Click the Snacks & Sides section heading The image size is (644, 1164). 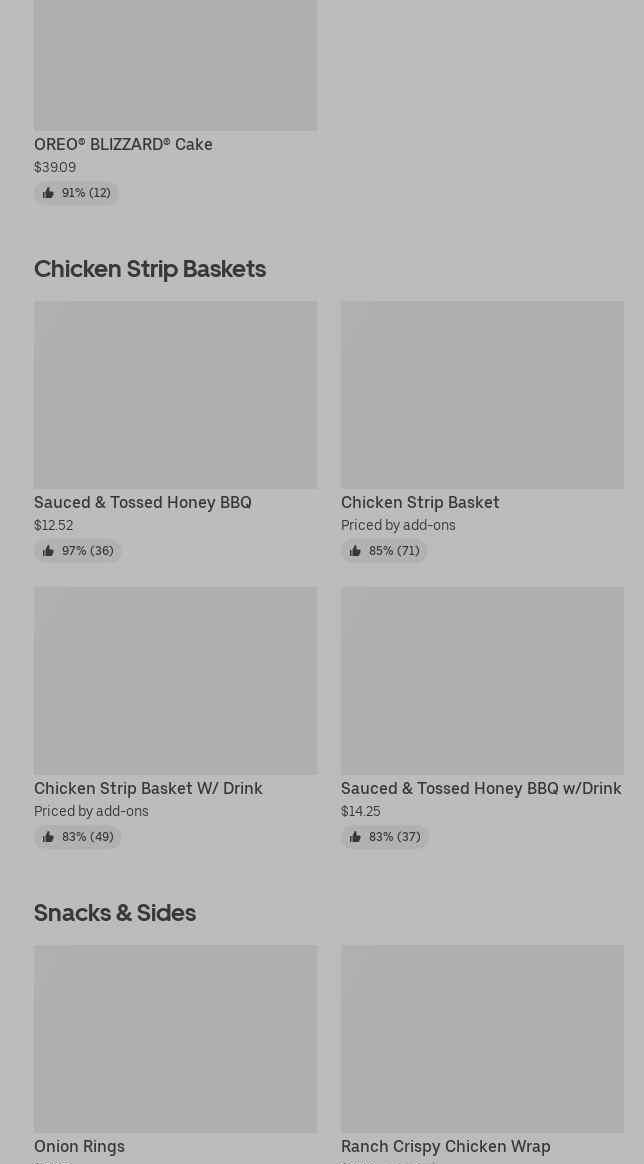[x=115, y=912]
